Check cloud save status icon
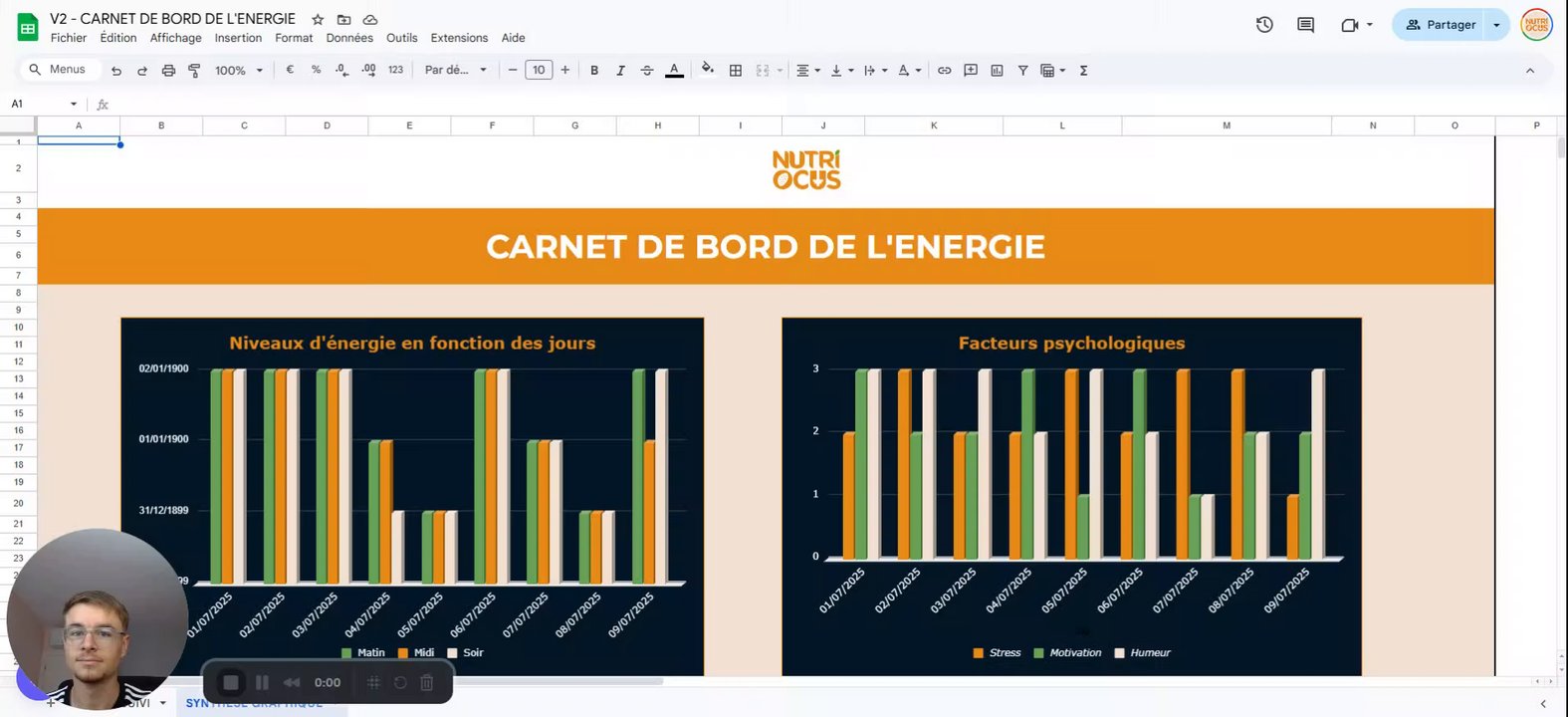 coord(370,19)
